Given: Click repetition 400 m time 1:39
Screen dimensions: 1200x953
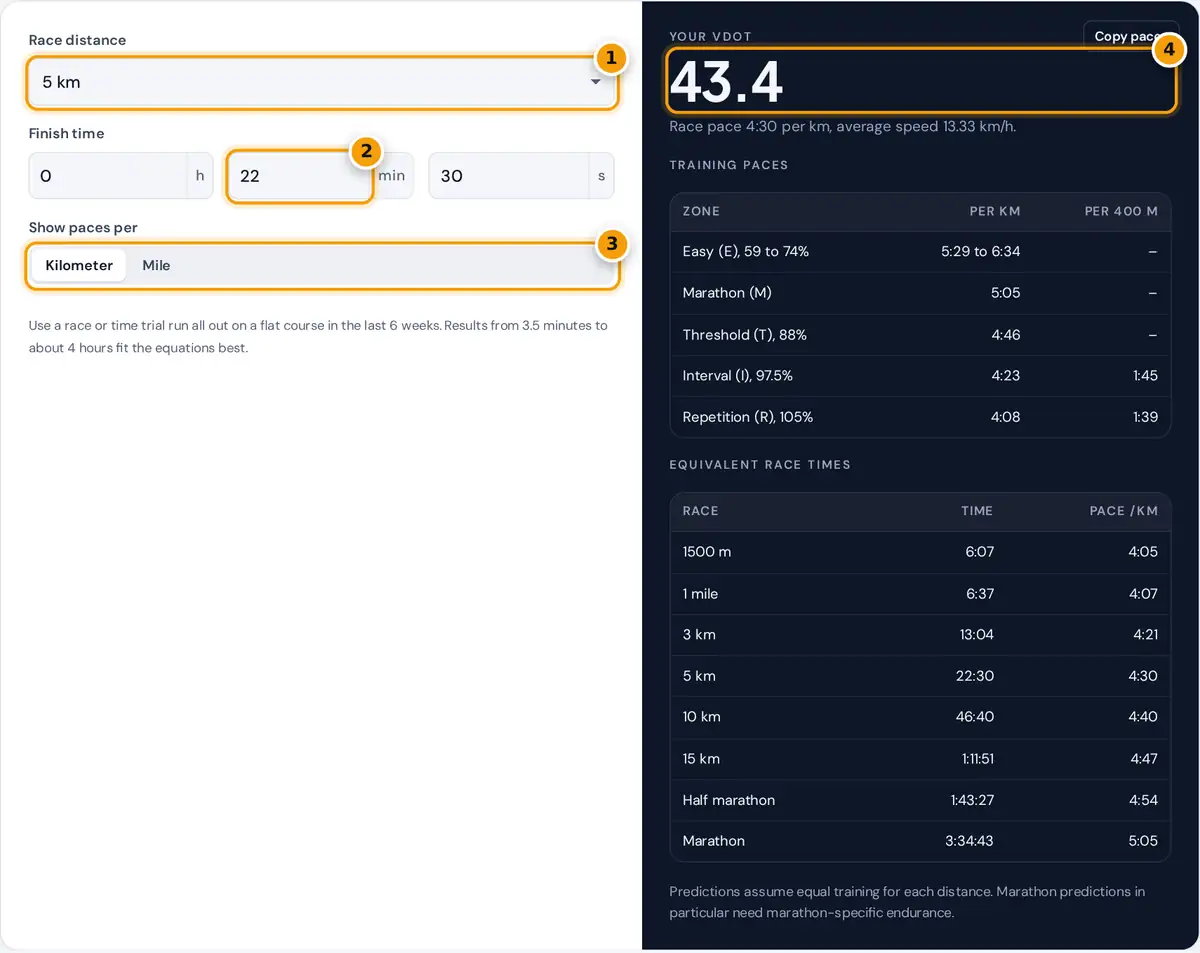Looking at the screenshot, I should click(x=1145, y=417).
